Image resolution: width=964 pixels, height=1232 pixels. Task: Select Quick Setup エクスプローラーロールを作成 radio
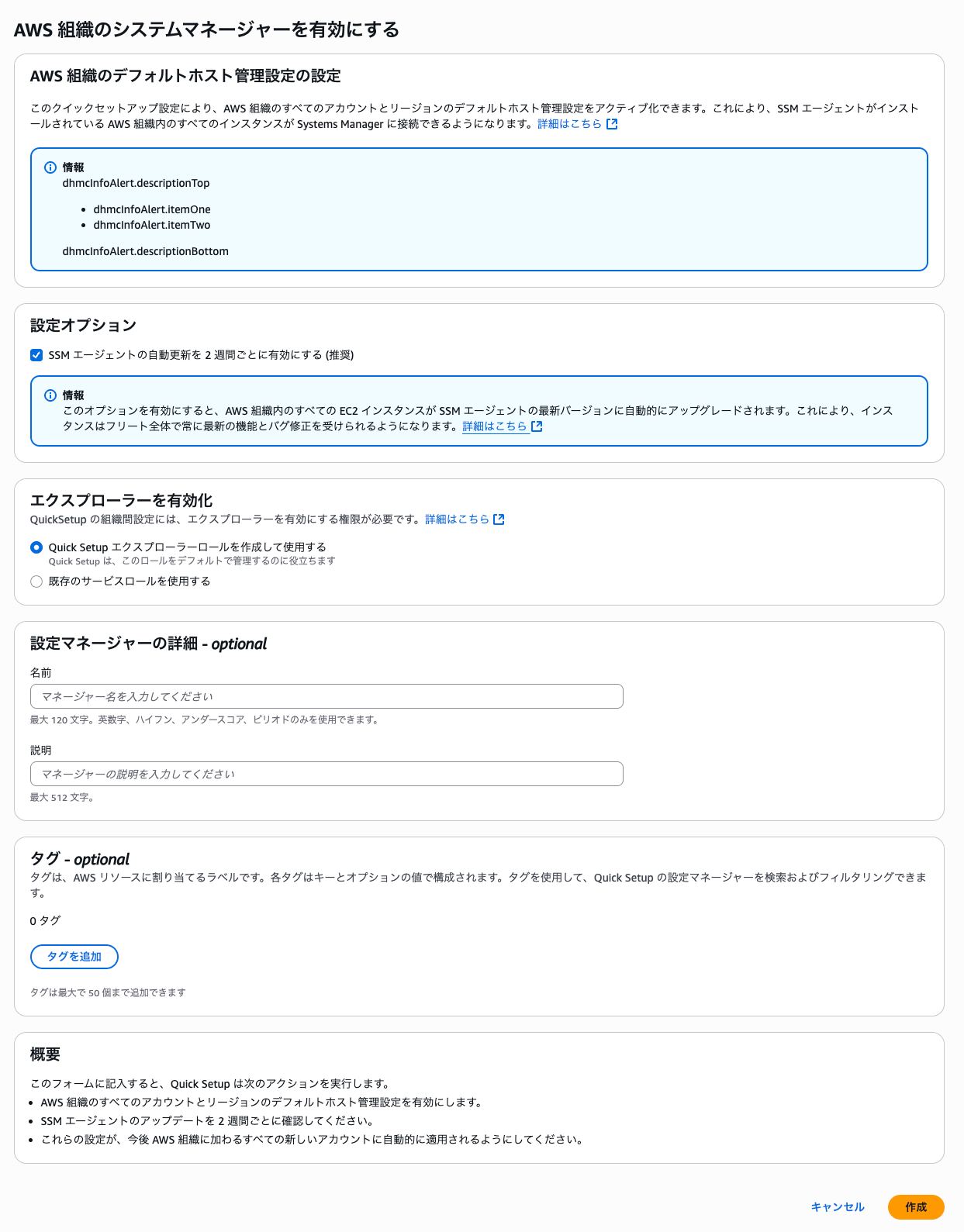pyautogui.click(x=36, y=547)
